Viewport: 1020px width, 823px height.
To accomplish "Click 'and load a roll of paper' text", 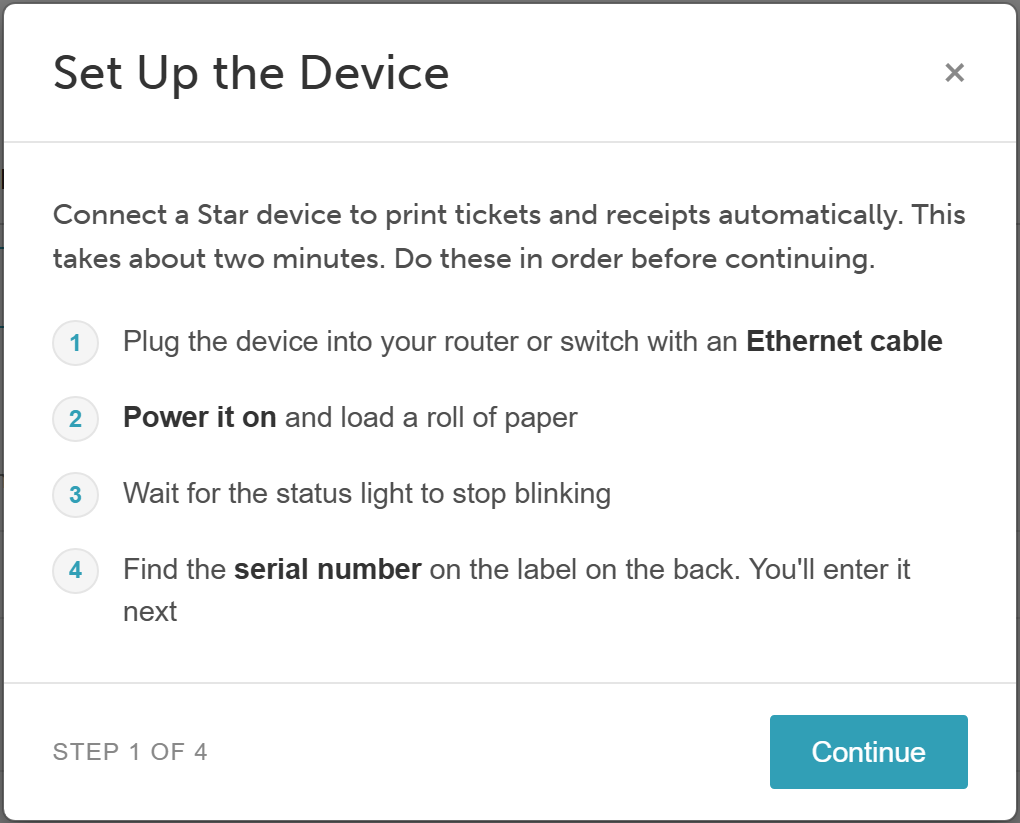I will (x=431, y=418).
